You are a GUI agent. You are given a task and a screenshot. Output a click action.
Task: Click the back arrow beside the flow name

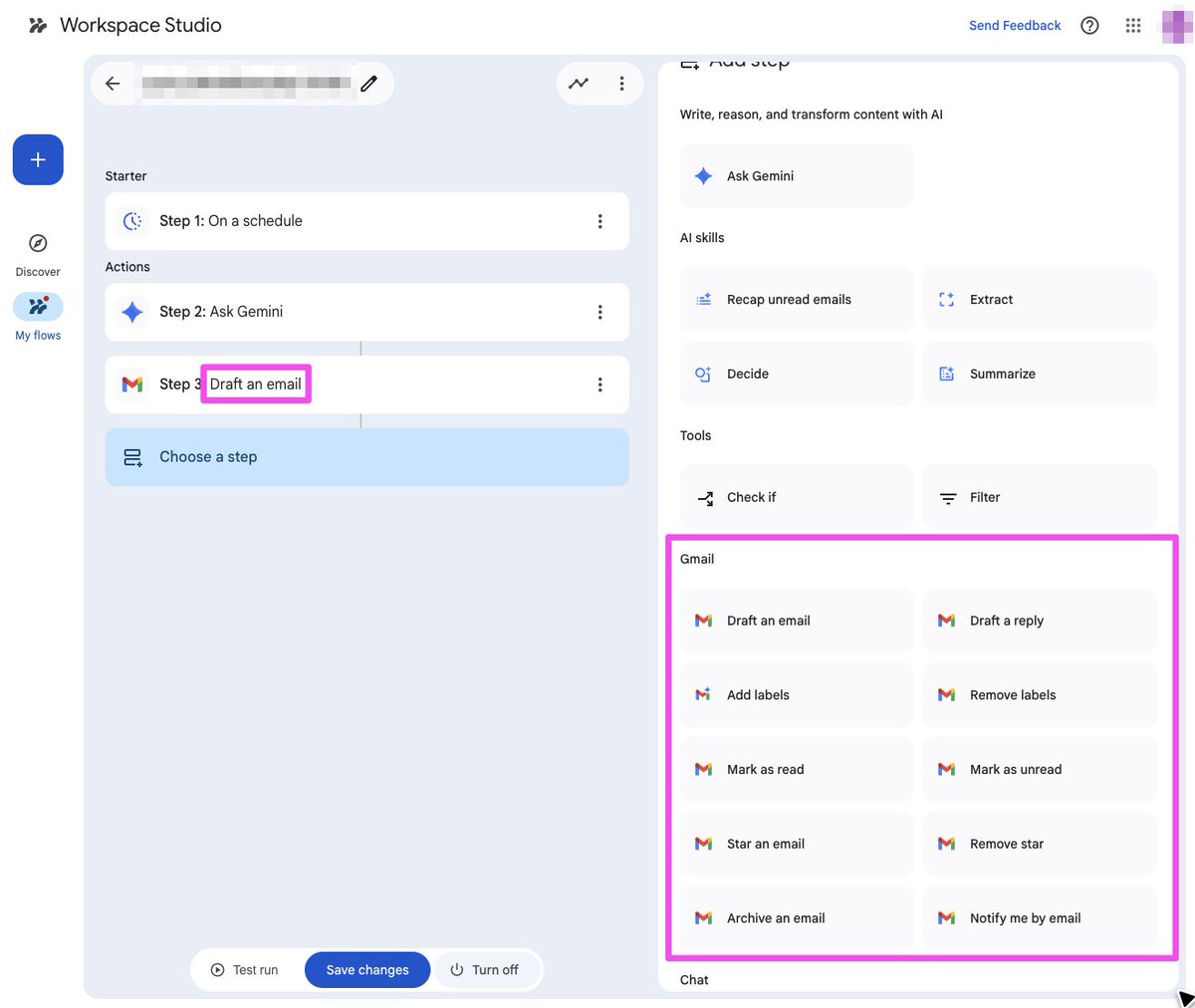pos(113,84)
